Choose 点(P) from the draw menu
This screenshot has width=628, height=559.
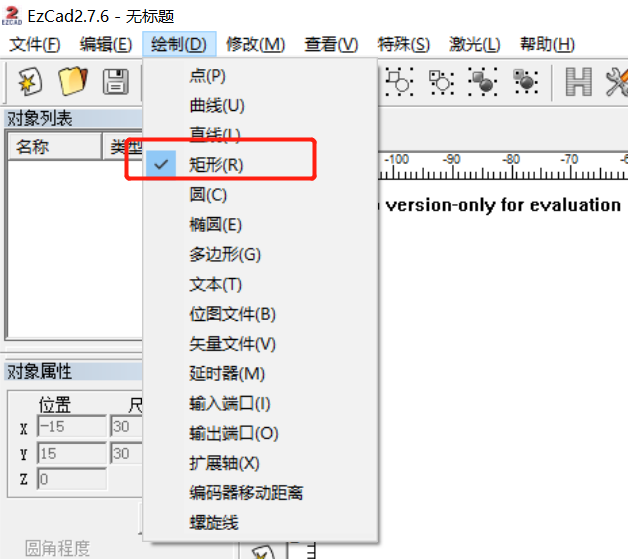pyautogui.click(x=260, y=76)
